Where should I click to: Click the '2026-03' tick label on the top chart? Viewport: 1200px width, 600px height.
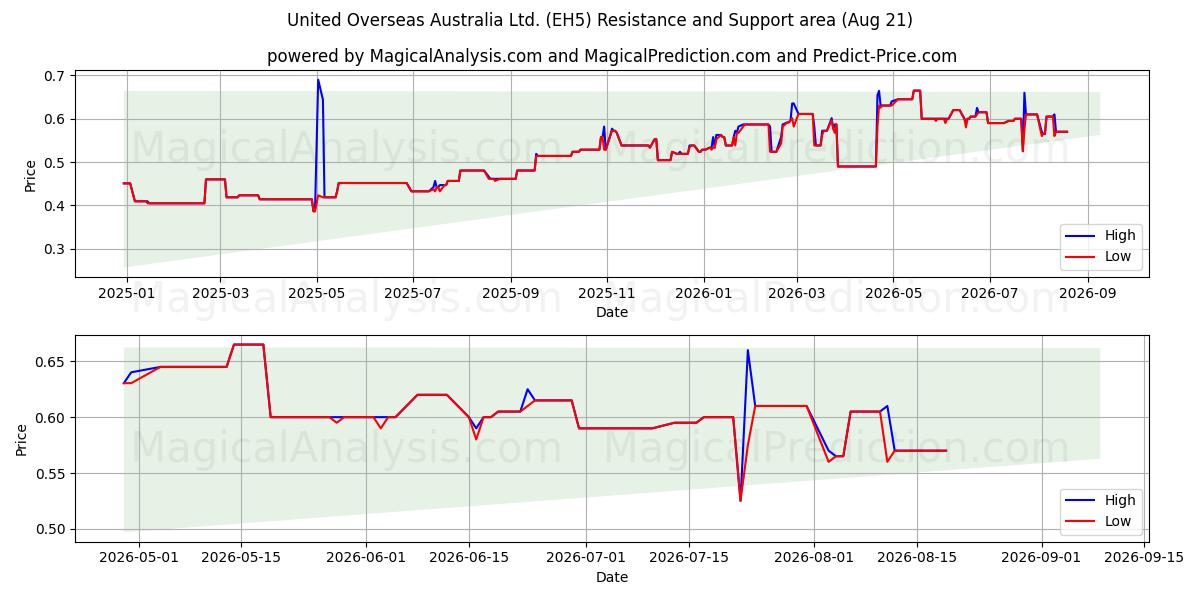[796, 294]
